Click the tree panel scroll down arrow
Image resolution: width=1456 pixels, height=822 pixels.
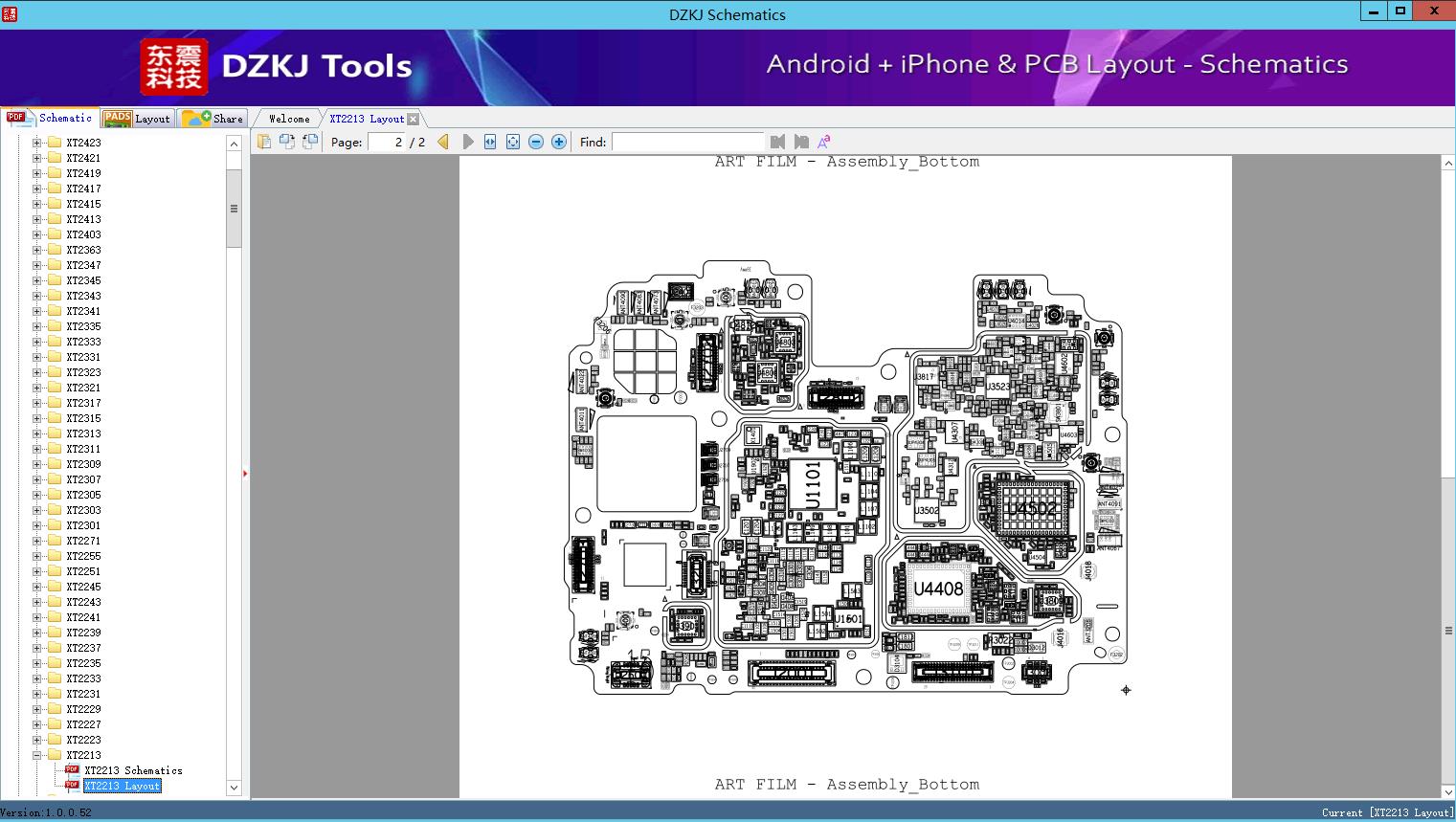point(234,788)
